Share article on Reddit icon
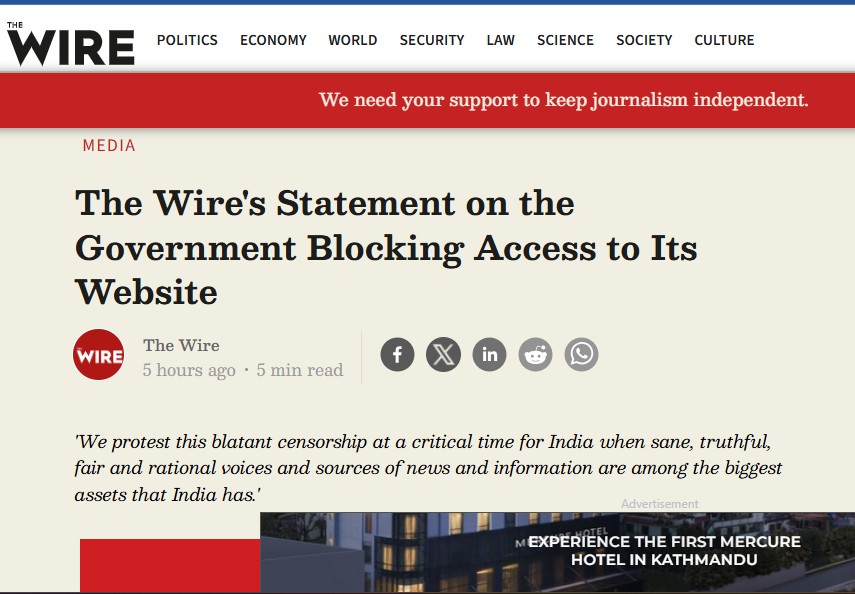855x594 pixels. click(x=535, y=355)
